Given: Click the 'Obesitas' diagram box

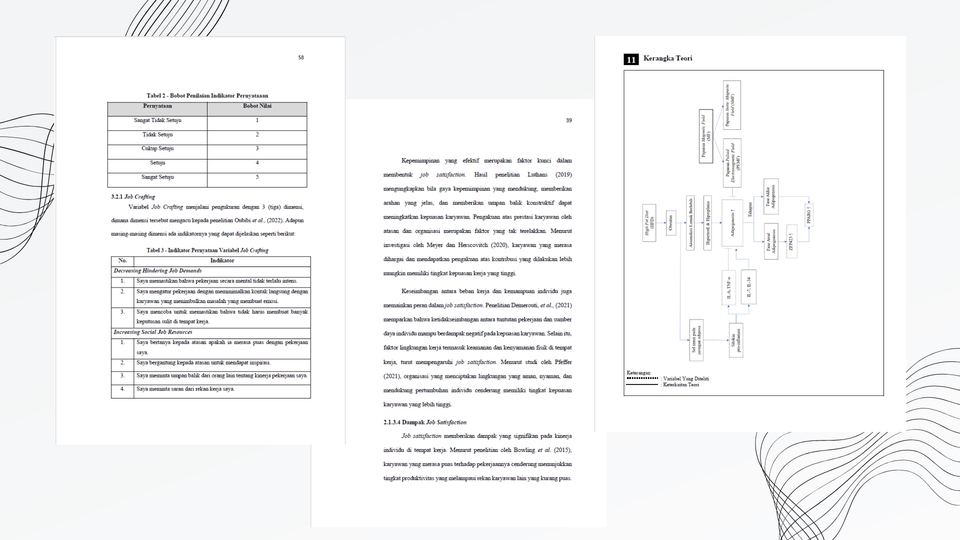Looking at the screenshot, I should [x=670, y=223].
